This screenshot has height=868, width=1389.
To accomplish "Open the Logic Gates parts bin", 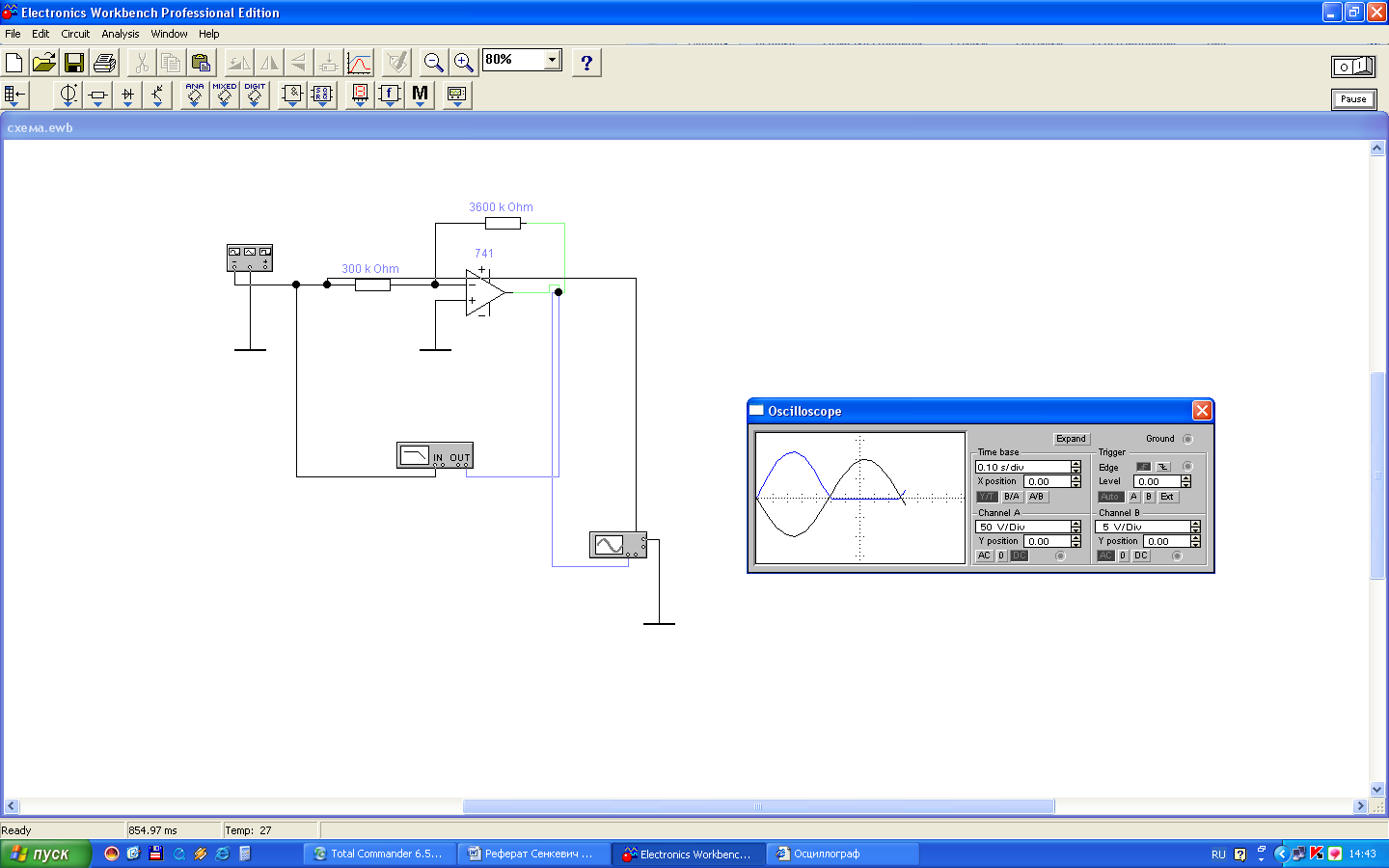I will (292, 95).
